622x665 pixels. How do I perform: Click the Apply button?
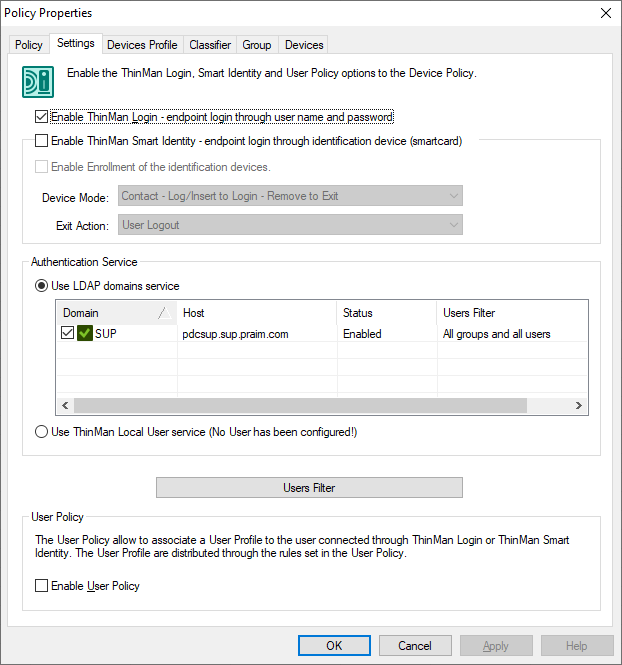tap(496, 645)
